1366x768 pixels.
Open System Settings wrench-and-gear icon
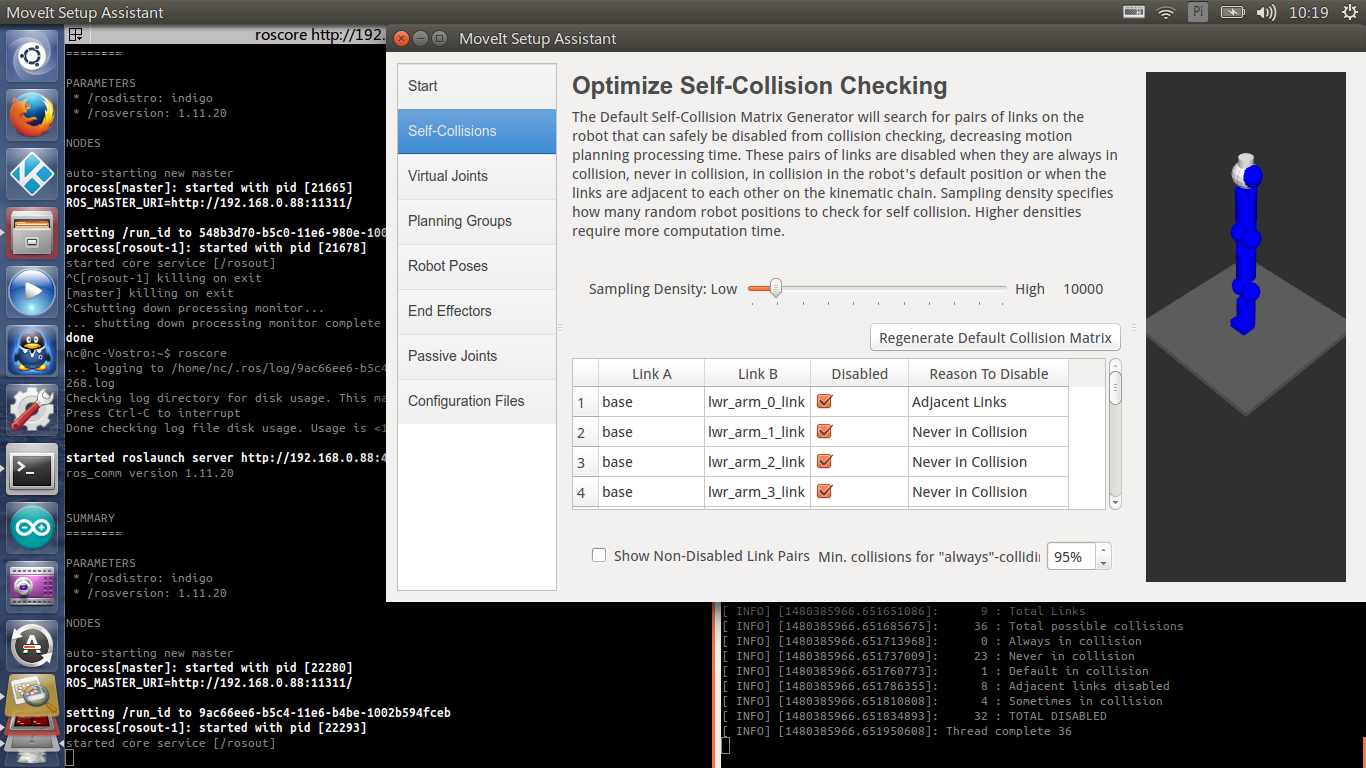click(x=33, y=410)
